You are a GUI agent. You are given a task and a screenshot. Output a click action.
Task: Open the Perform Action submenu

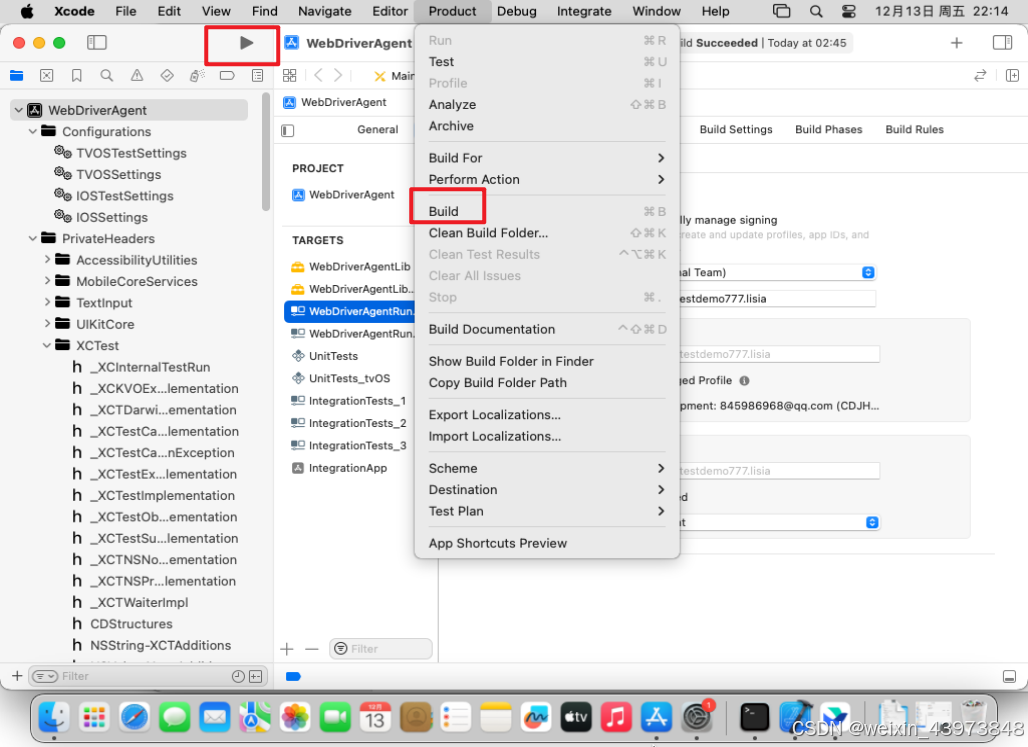(x=547, y=179)
